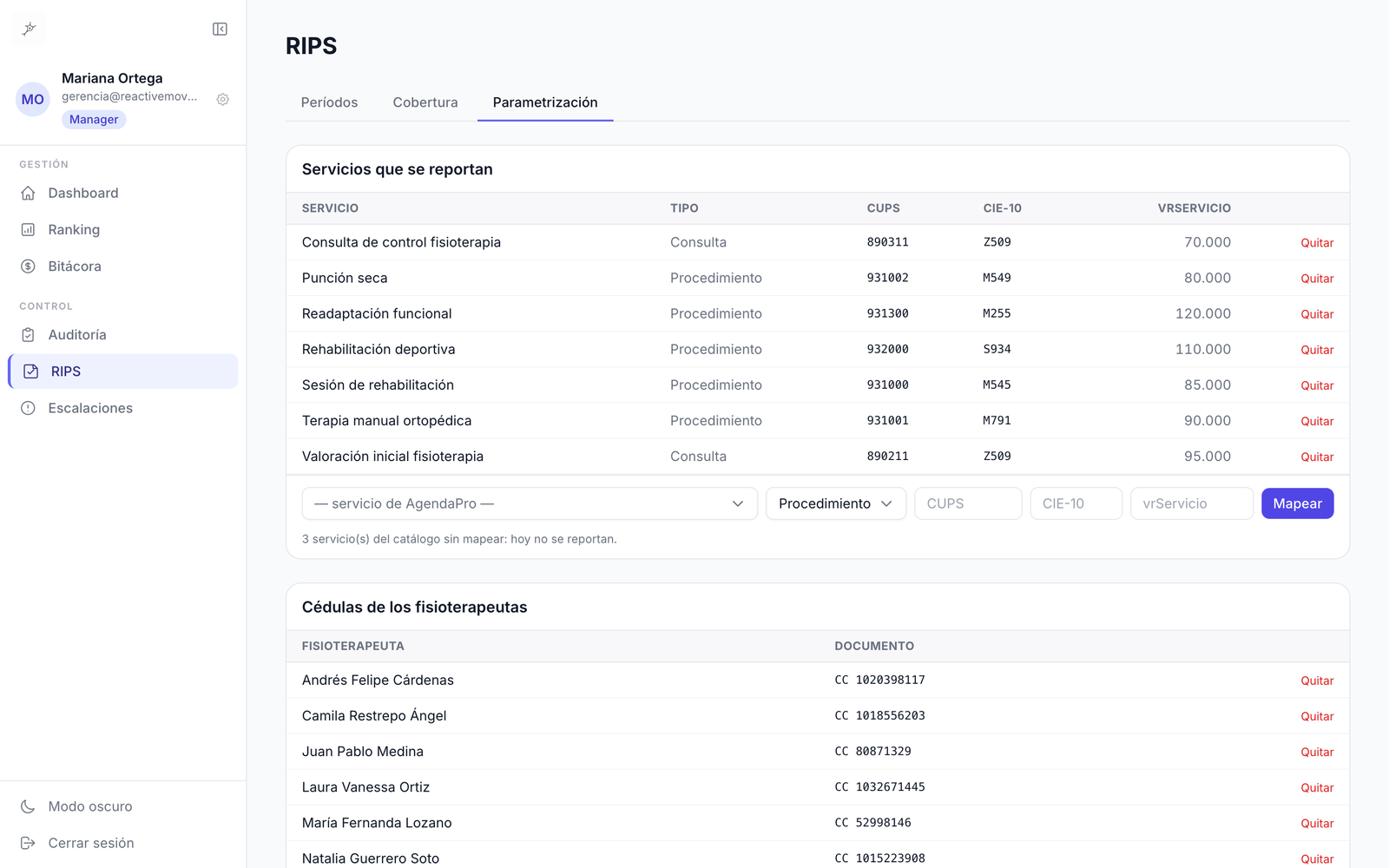1389x868 pixels.
Task: Remove Camila Restrepo Ángel with Quitar
Action: [x=1317, y=716]
